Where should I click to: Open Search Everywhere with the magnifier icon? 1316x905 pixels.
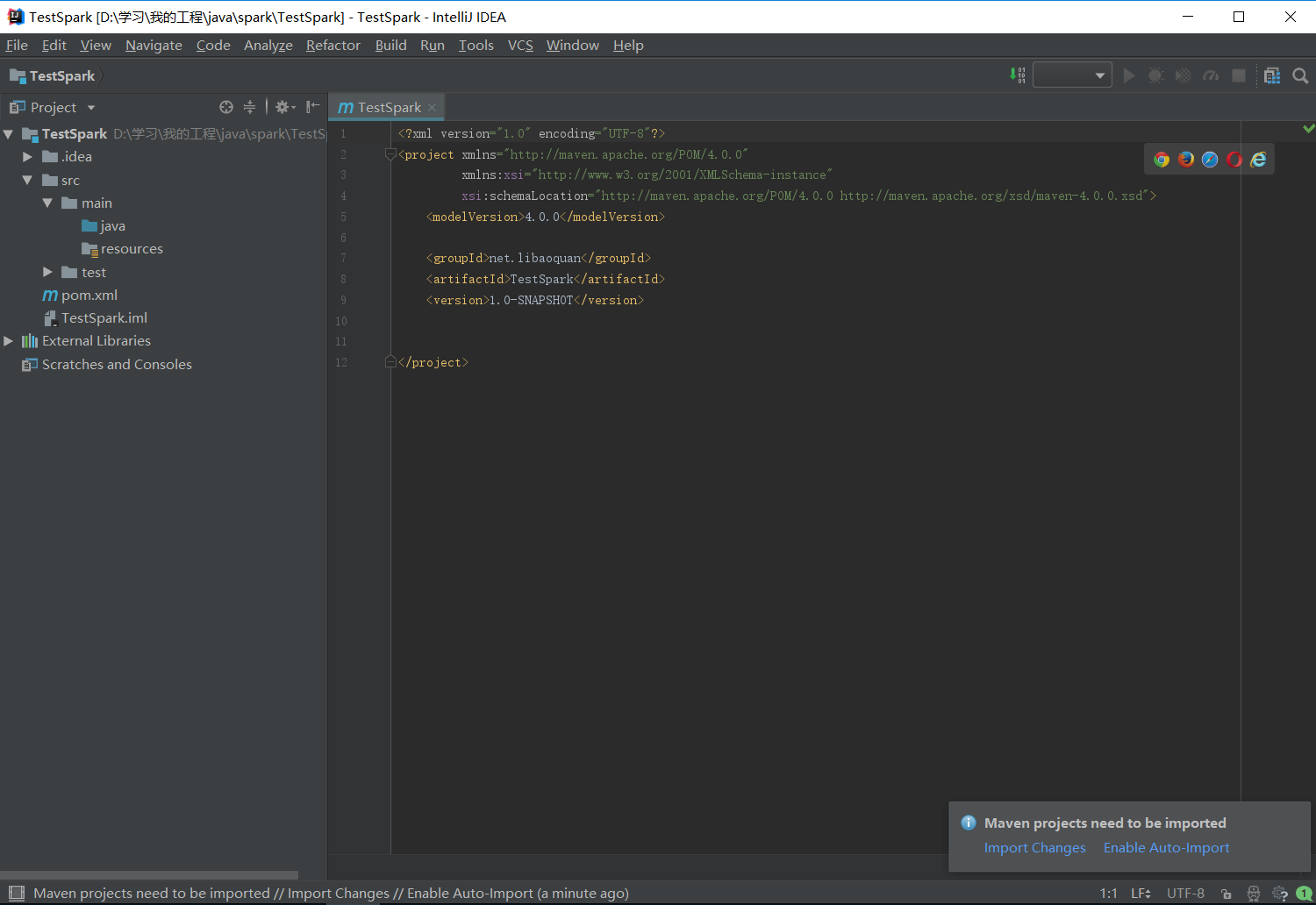coord(1300,75)
